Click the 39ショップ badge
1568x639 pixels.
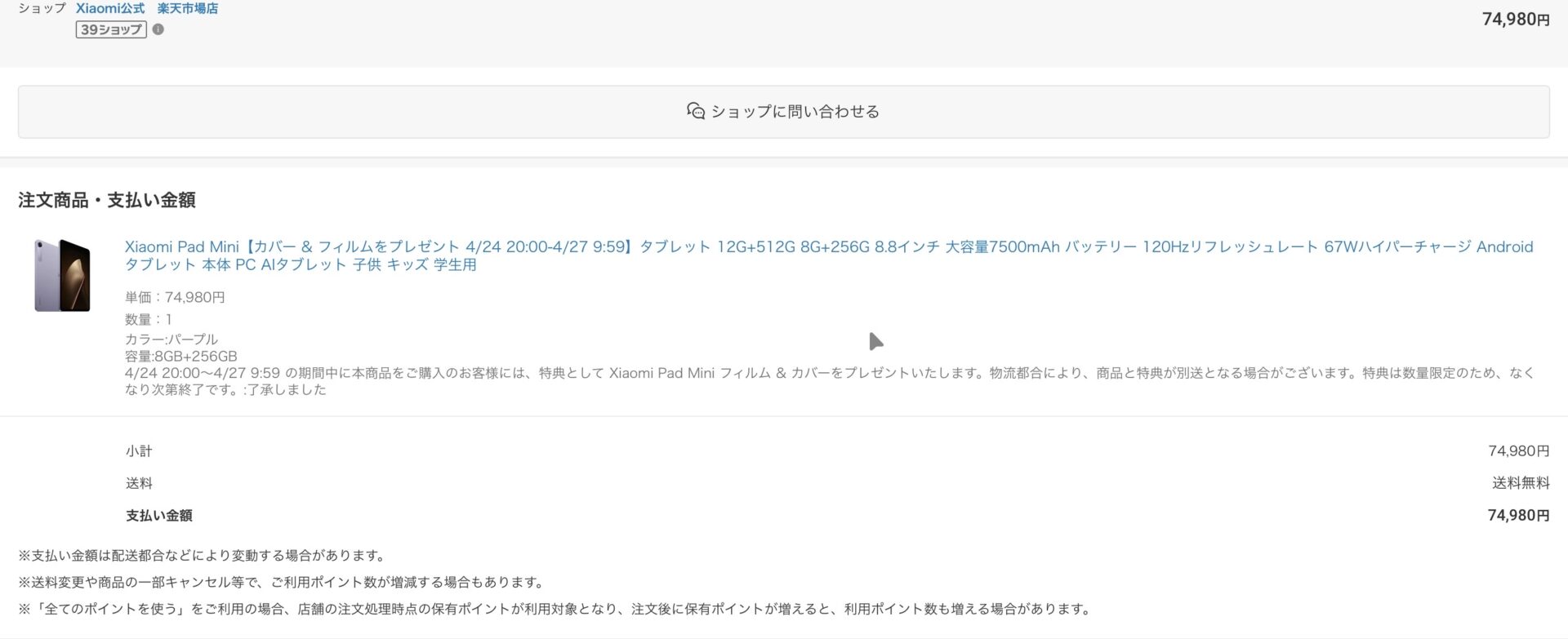[x=111, y=30]
